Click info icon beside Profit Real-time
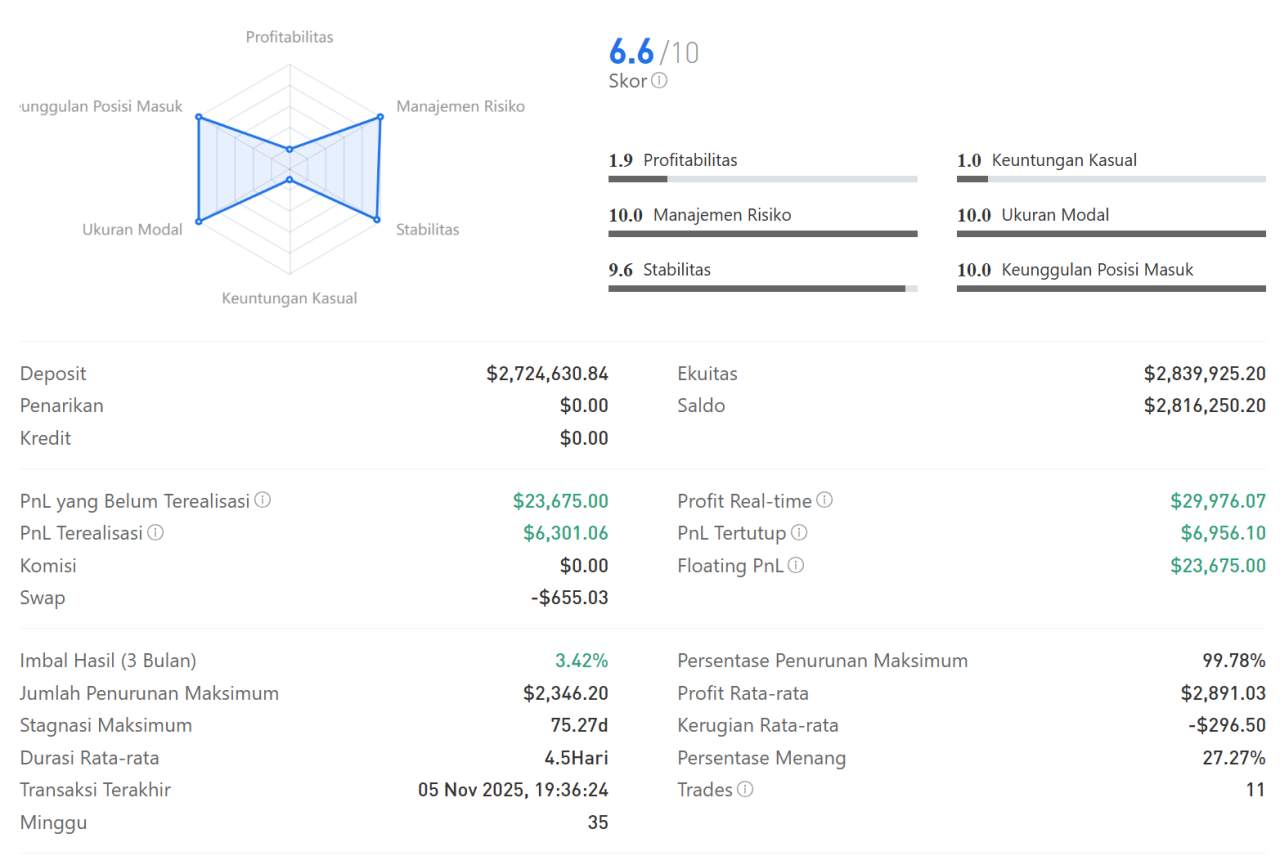The height and width of the screenshot is (856, 1280). pyautogui.click(x=824, y=500)
